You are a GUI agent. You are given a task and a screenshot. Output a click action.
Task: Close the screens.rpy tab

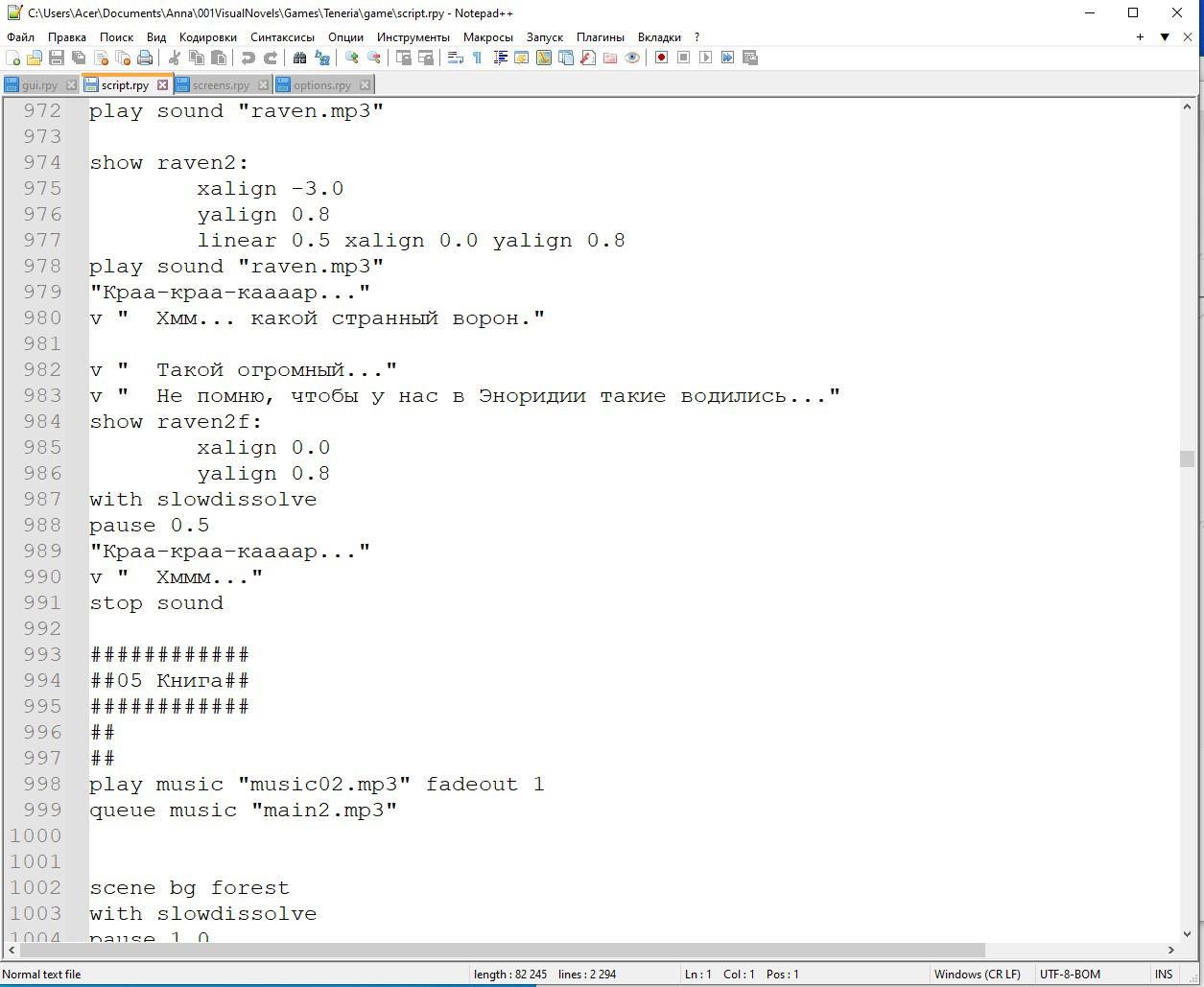coord(264,85)
